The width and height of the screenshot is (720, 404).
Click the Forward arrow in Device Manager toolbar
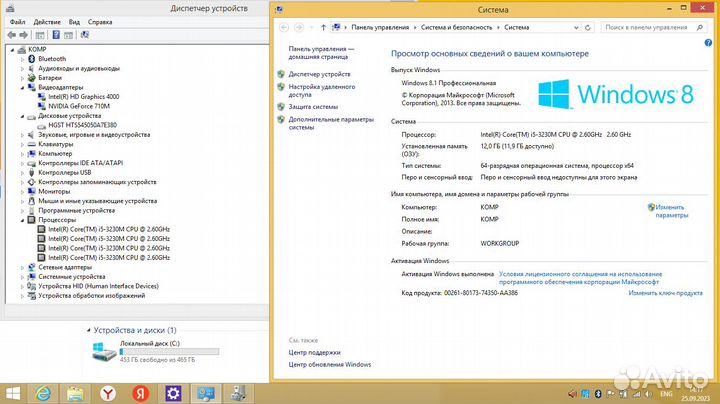click(x=23, y=35)
